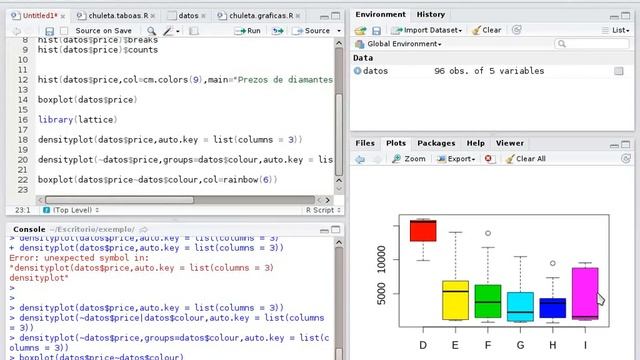Open the Export dropdown in Plots pane
640x360 pixels.
[456, 159]
